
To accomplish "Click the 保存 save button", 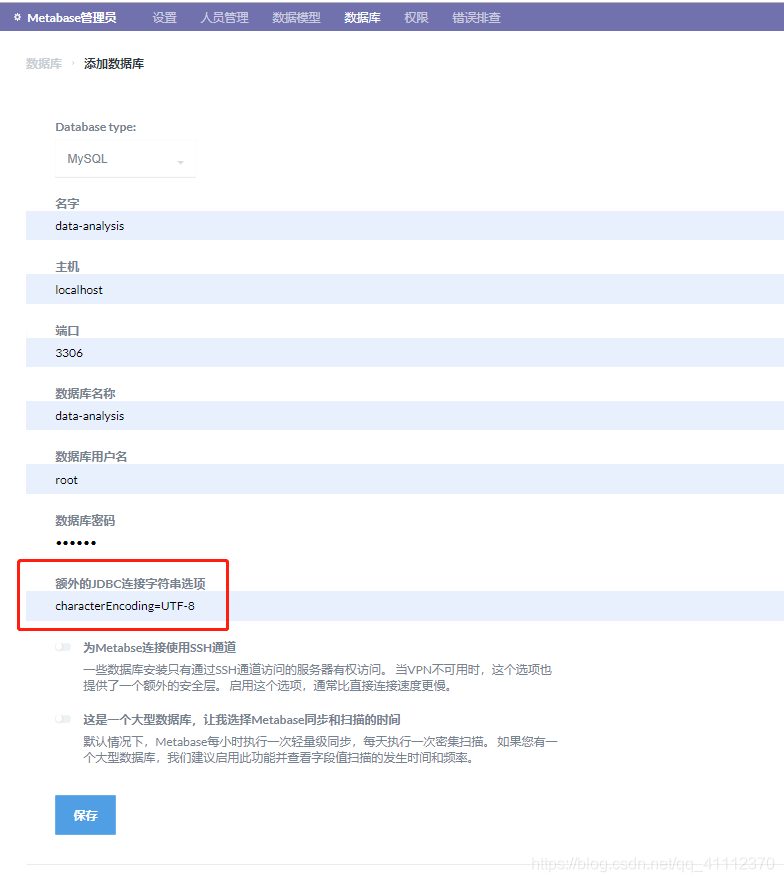I will tap(85, 815).
